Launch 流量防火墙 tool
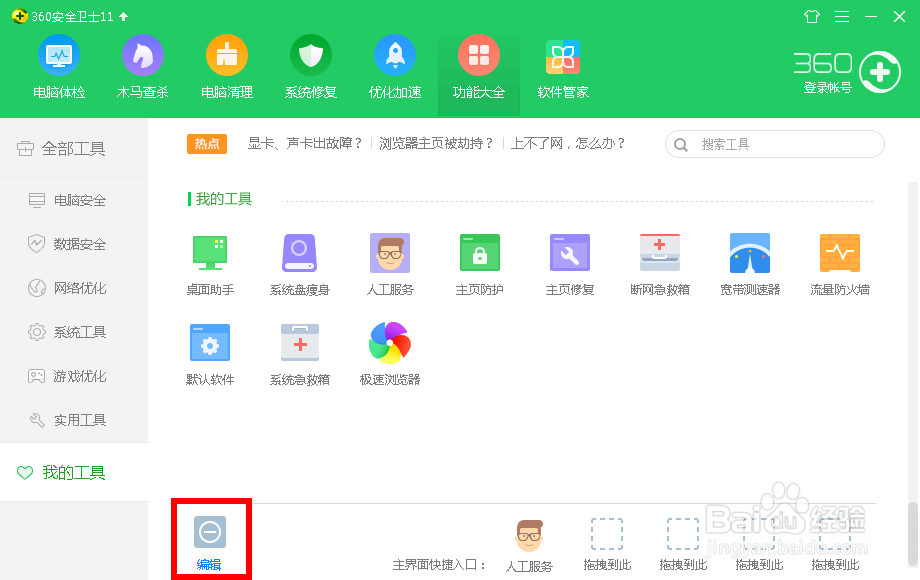The image size is (920, 580). pyautogui.click(x=840, y=264)
